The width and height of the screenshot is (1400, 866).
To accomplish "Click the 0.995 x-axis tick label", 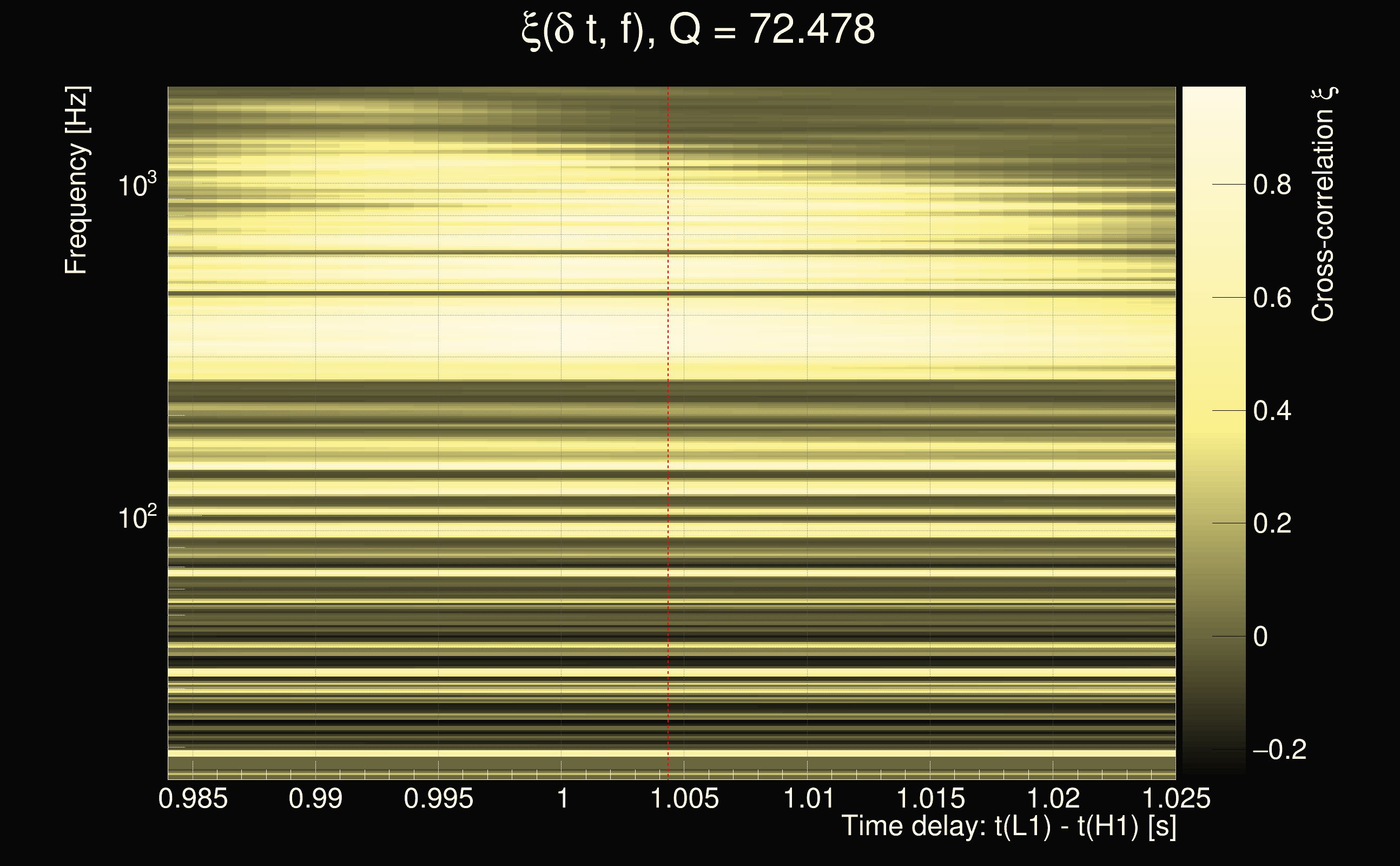I will 438,798.
